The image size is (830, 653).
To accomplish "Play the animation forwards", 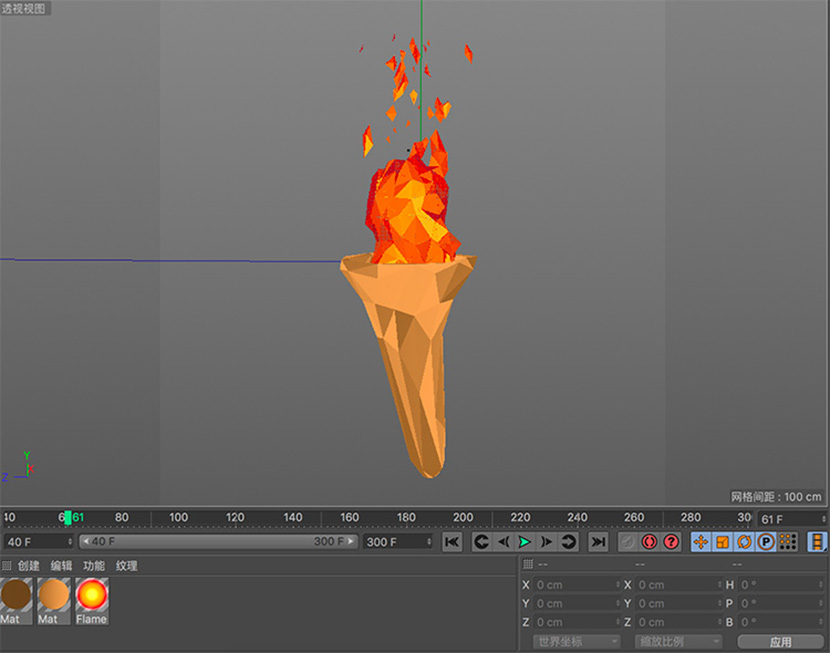I will tap(524, 542).
